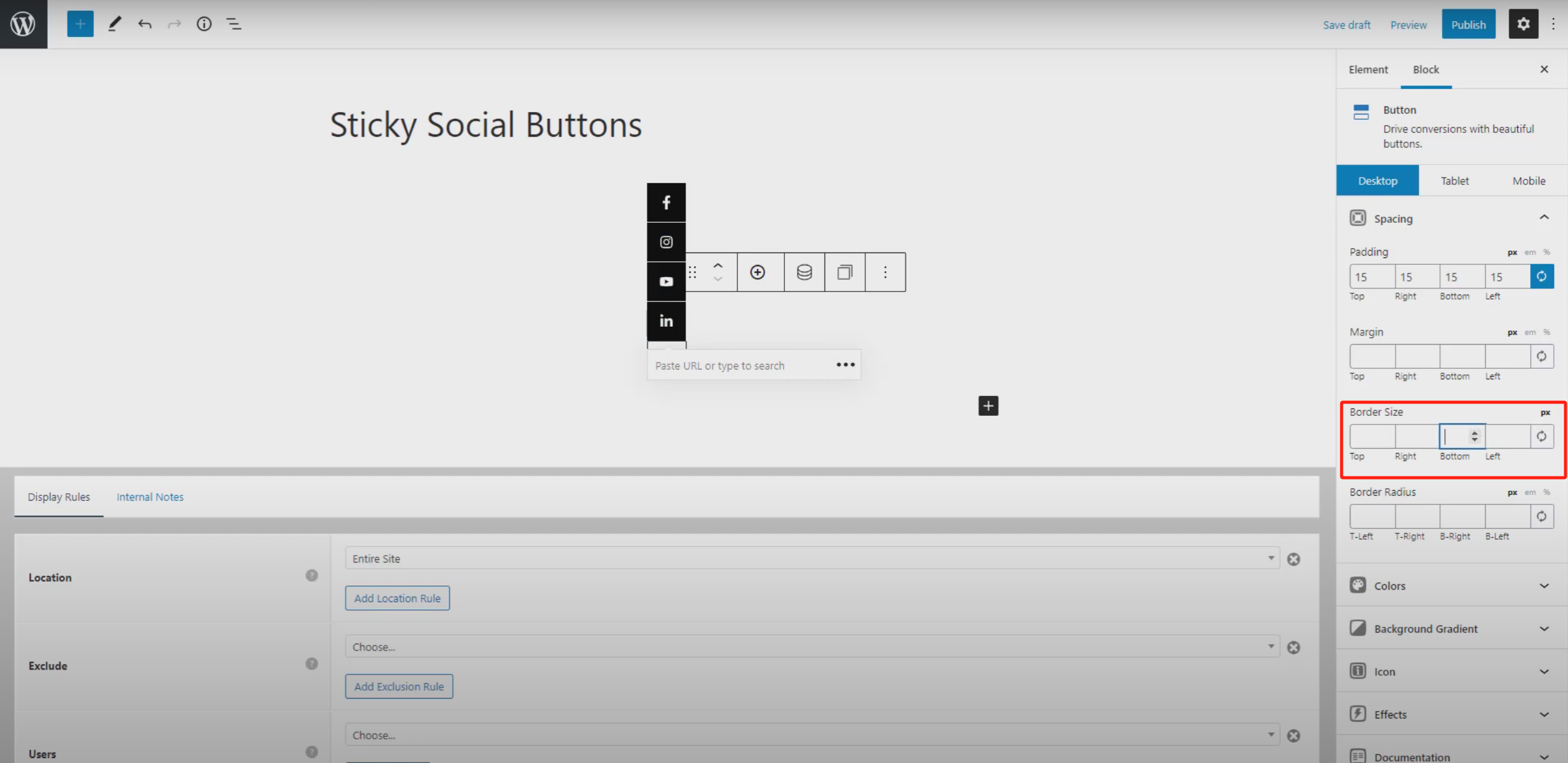The width and height of the screenshot is (1568, 763).
Task: Switch Padding units to em
Action: pos(1530,252)
